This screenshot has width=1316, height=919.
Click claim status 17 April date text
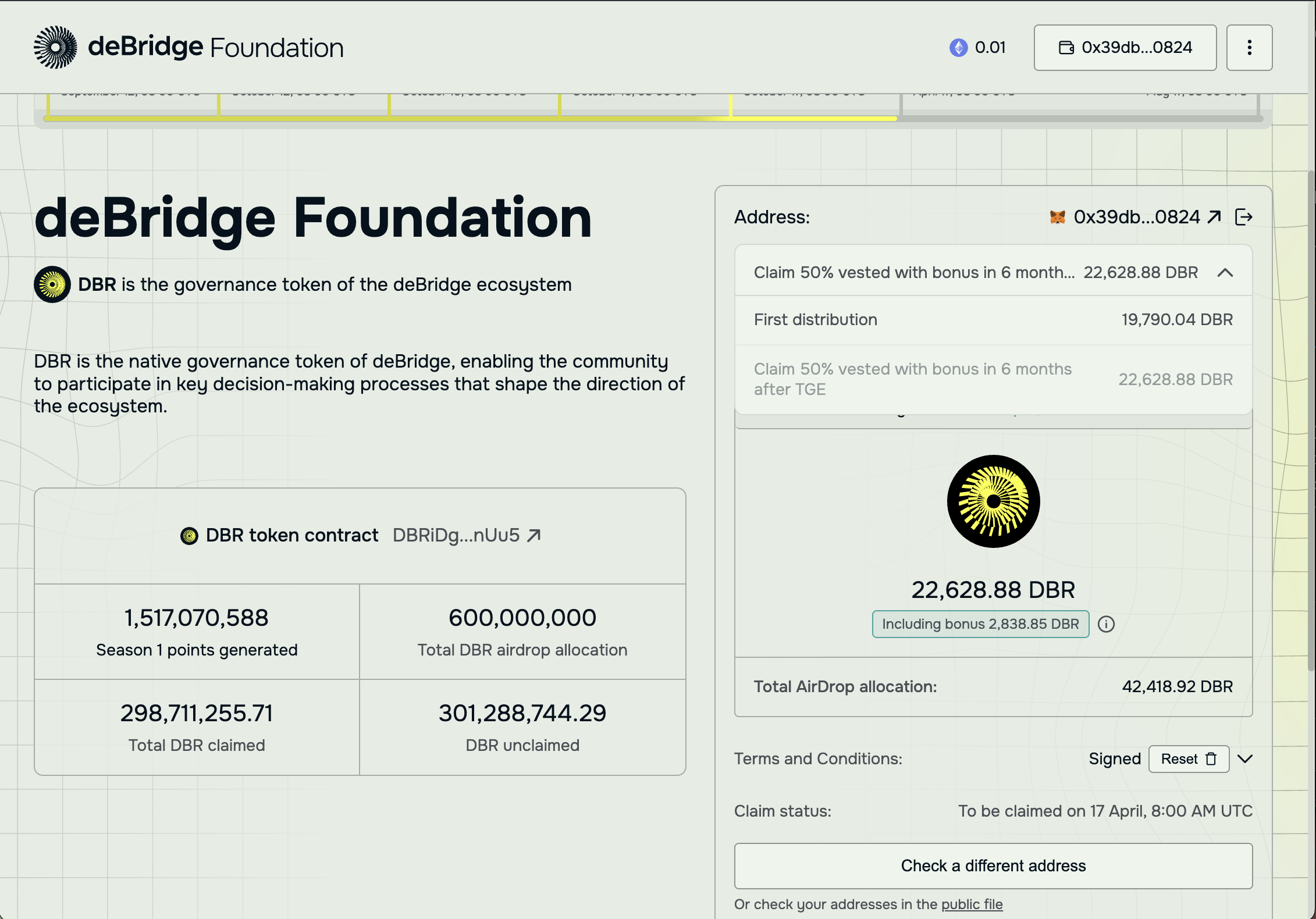(1105, 811)
